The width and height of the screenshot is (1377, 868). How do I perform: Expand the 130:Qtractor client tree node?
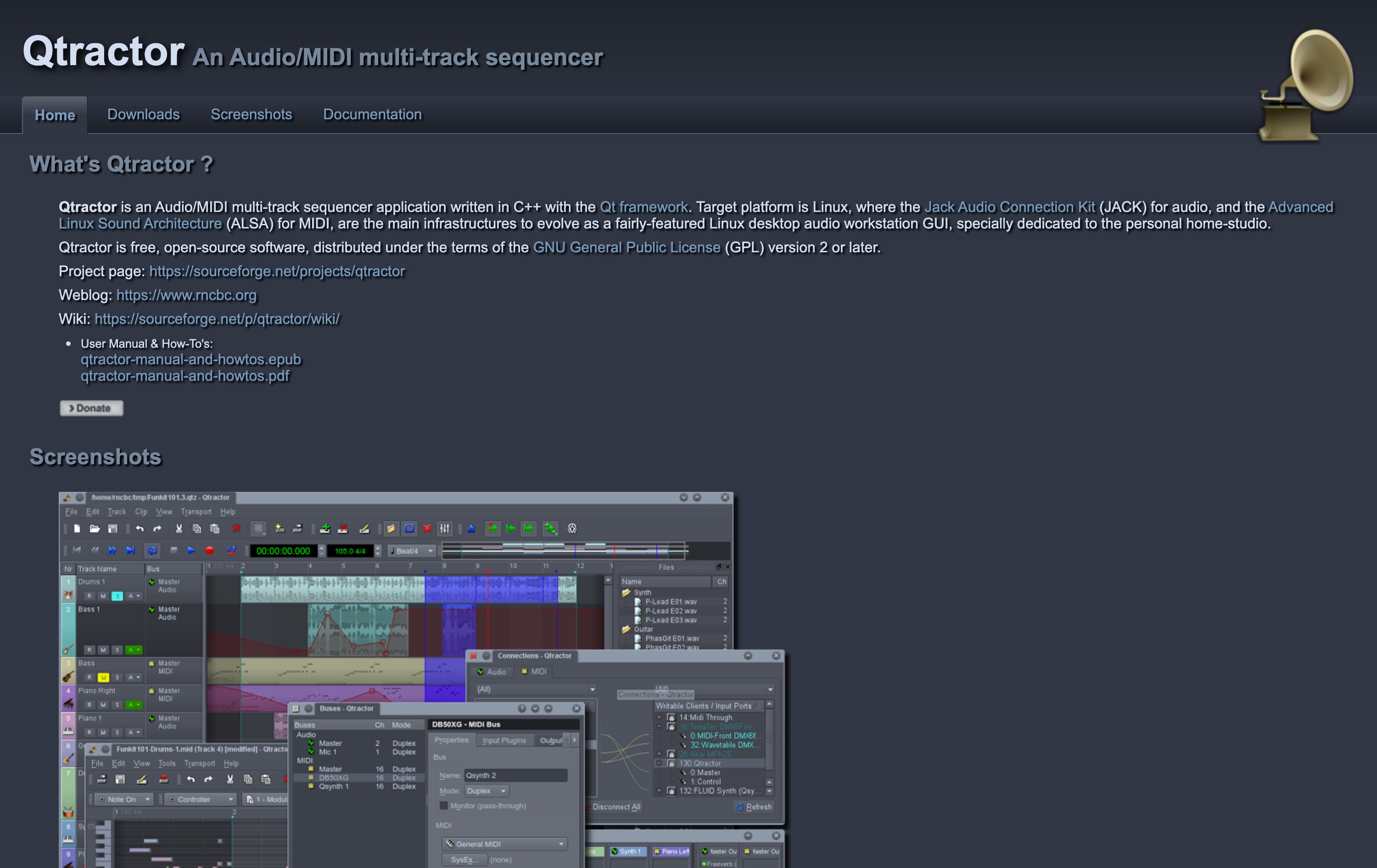tap(659, 763)
